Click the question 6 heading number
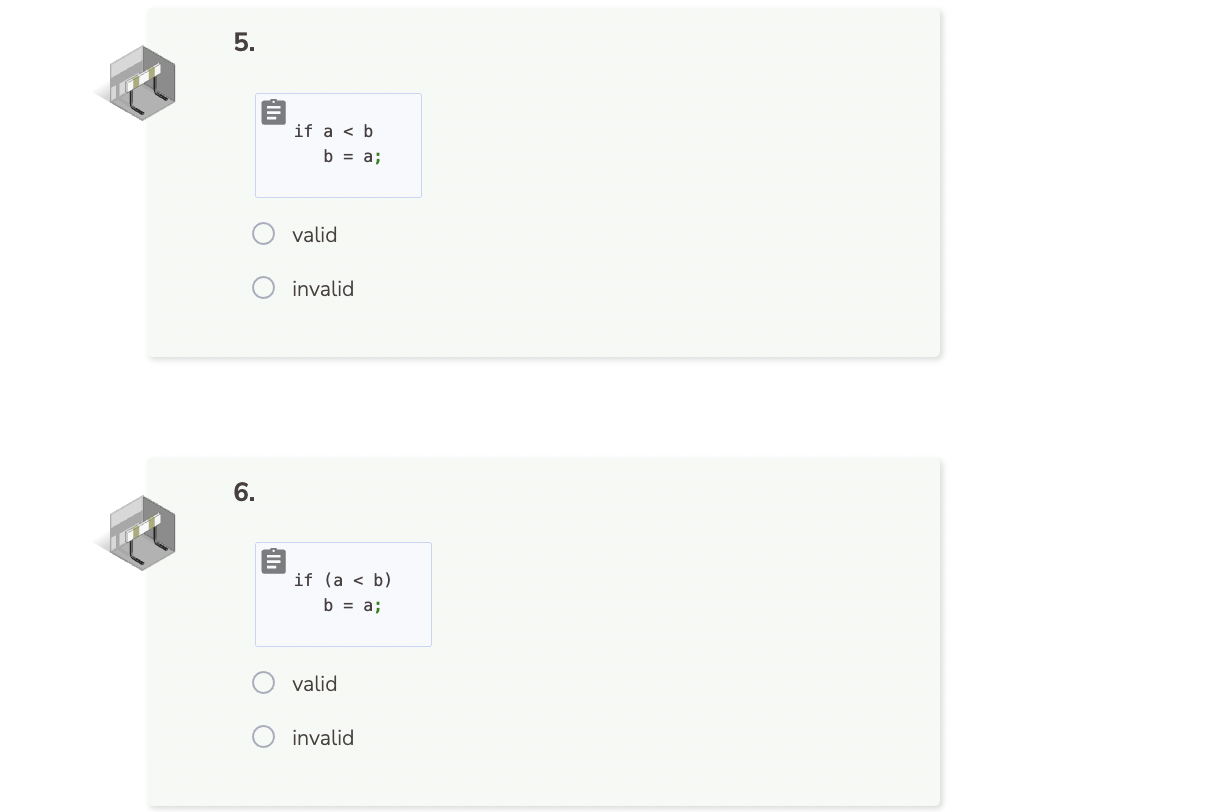The image size is (1222, 812). tap(242, 491)
